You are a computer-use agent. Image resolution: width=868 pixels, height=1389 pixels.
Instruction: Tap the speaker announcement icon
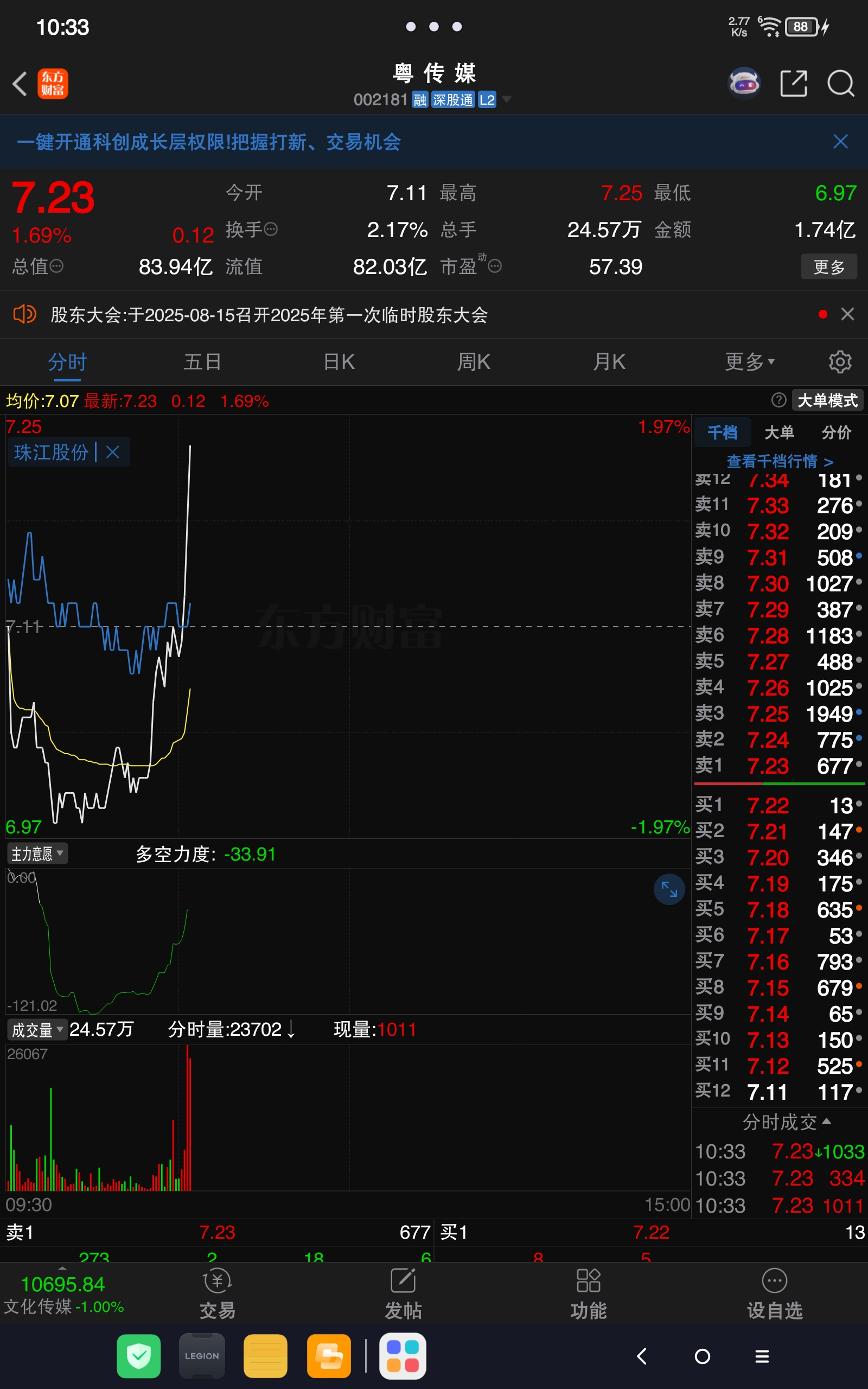tap(25, 314)
